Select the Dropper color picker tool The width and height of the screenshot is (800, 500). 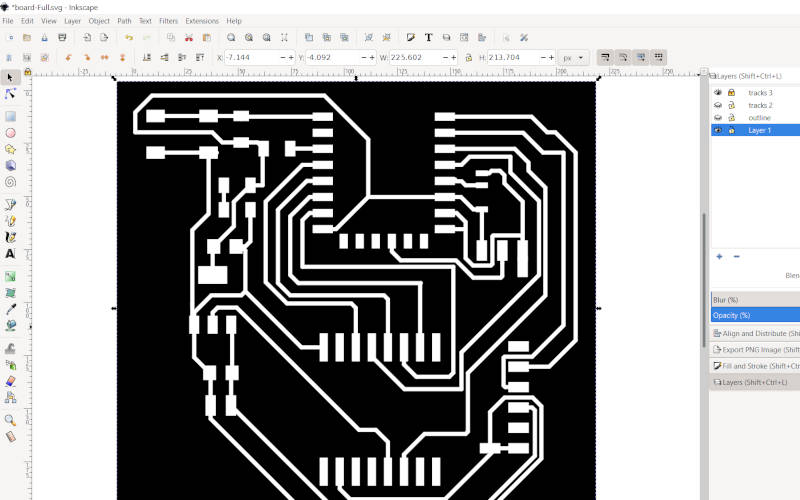pyautogui.click(x=10, y=309)
